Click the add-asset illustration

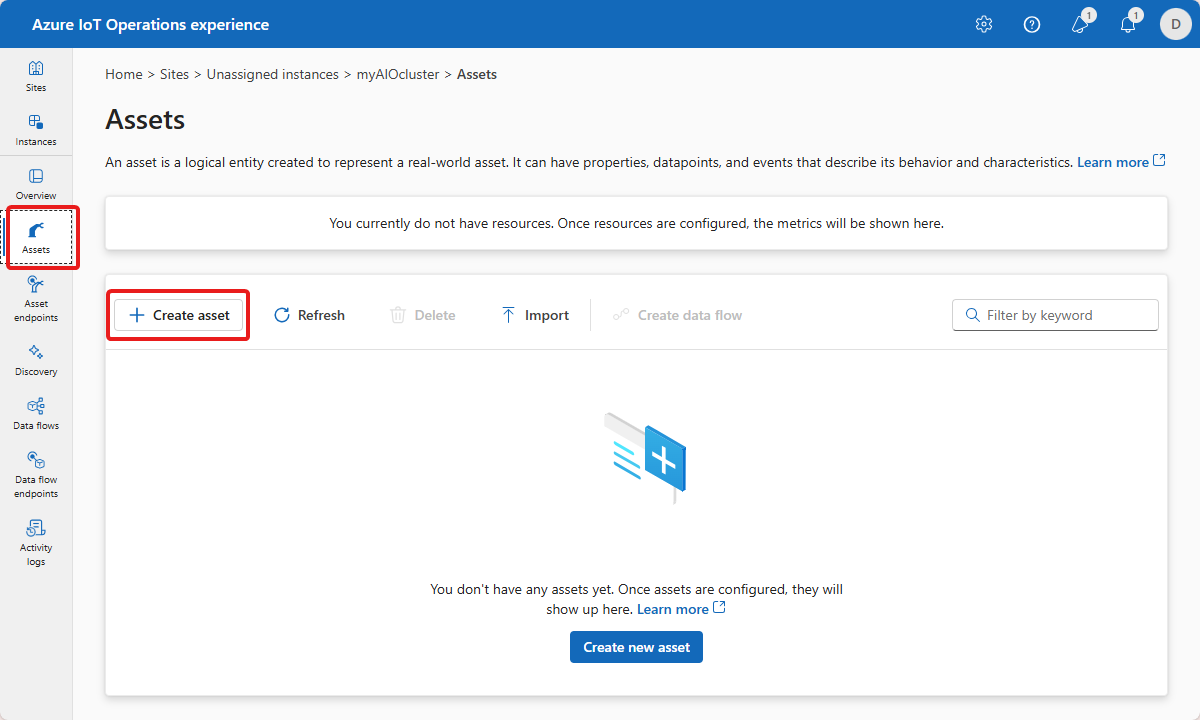(x=646, y=457)
